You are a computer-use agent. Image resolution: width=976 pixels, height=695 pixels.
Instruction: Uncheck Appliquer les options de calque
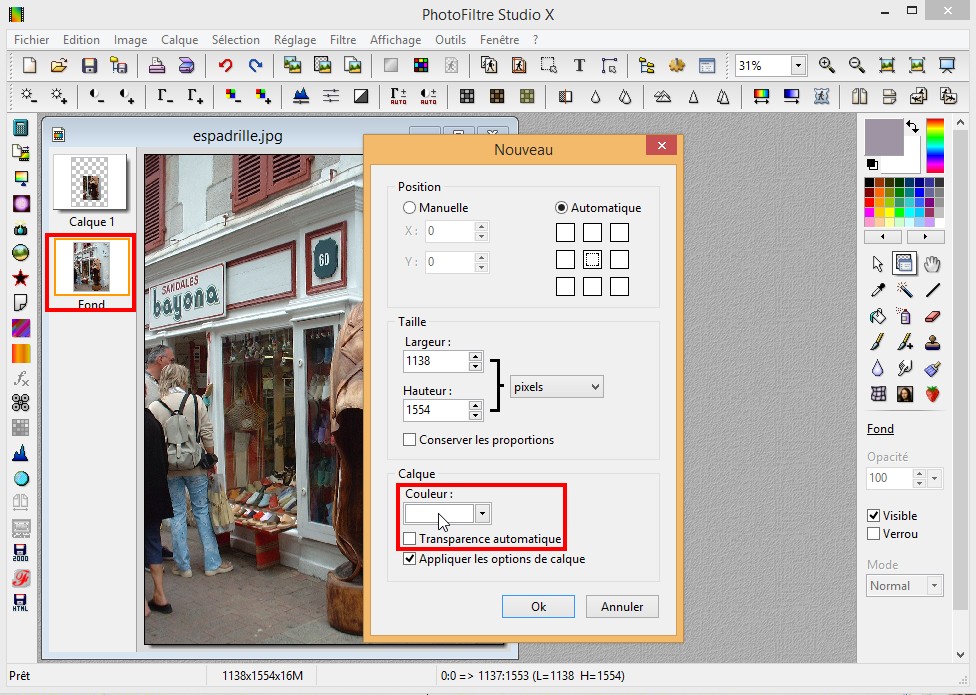coord(410,559)
